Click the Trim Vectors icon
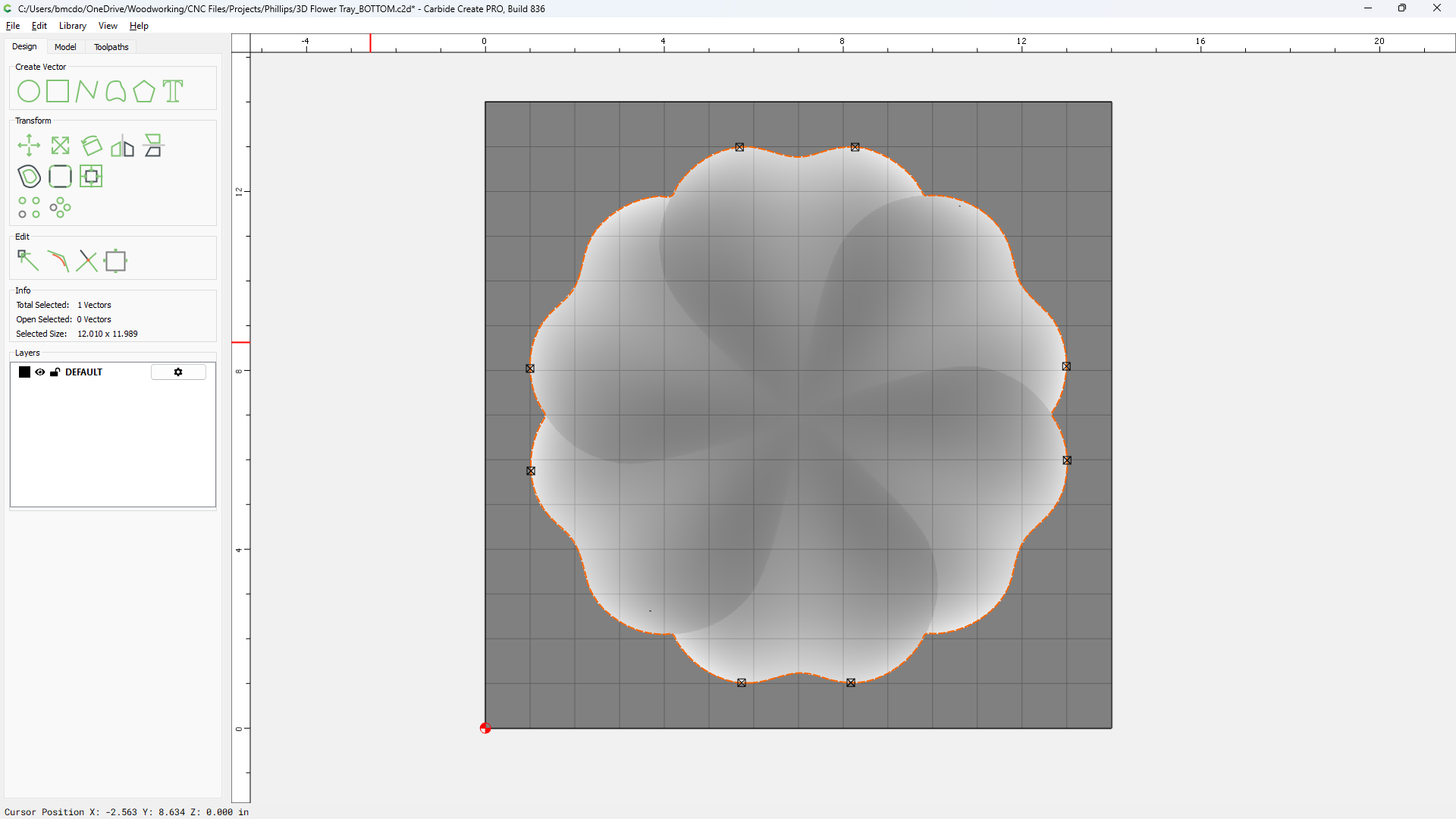 point(87,261)
